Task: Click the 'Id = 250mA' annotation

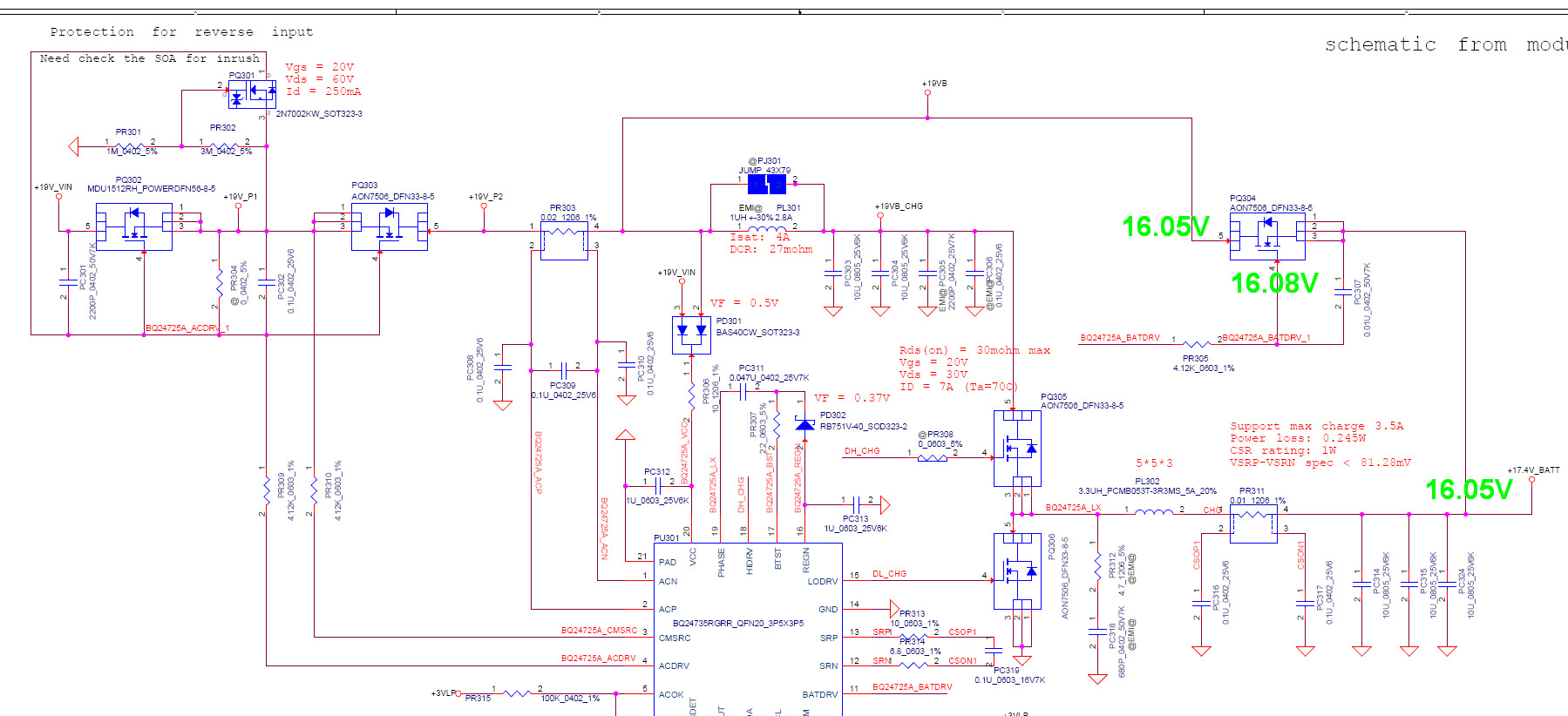Action: (x=323, y=91)
